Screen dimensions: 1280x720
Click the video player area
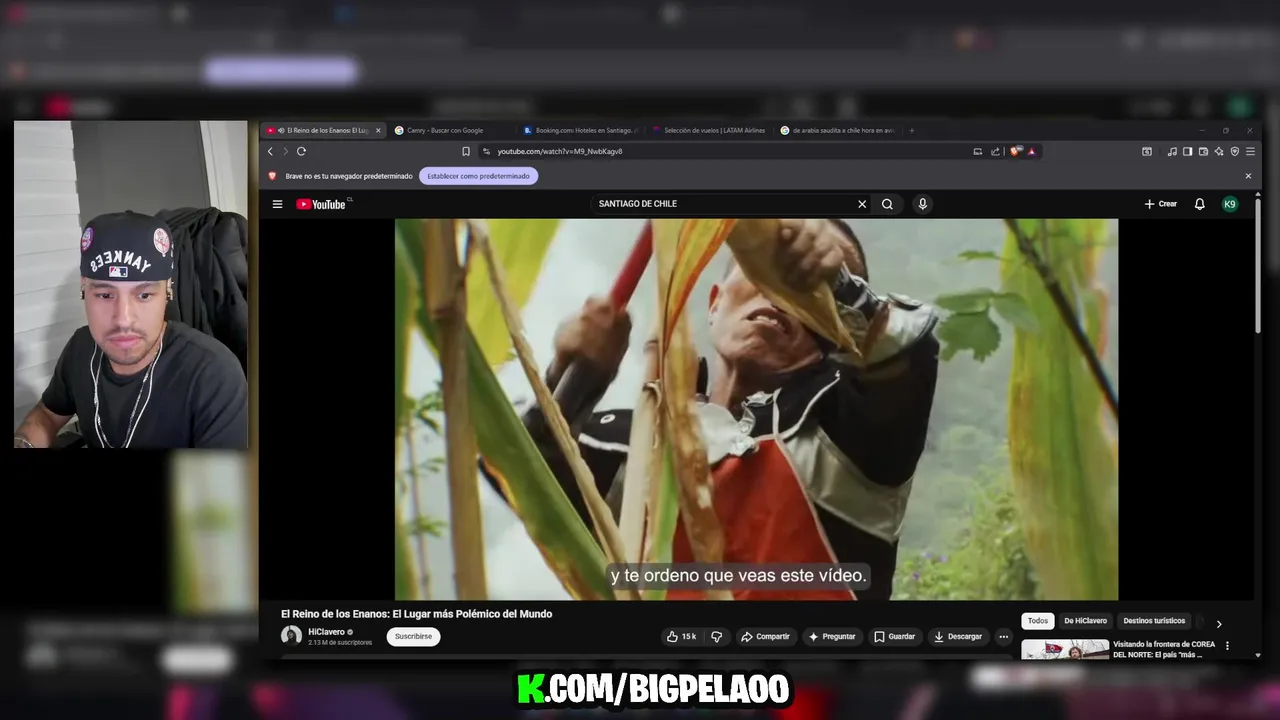(756, 409)
